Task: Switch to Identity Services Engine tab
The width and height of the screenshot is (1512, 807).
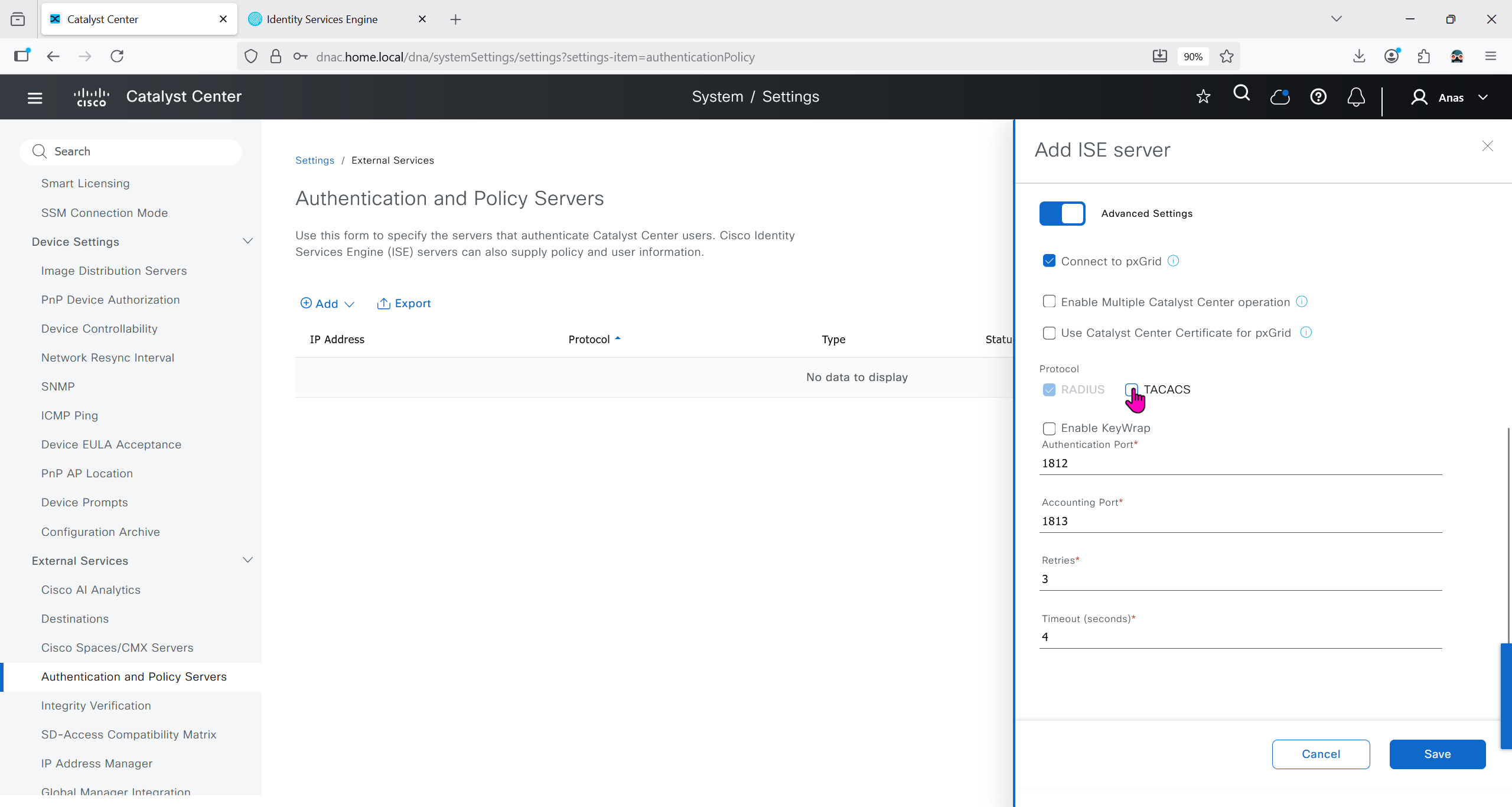Action: [x=322, y=19]
